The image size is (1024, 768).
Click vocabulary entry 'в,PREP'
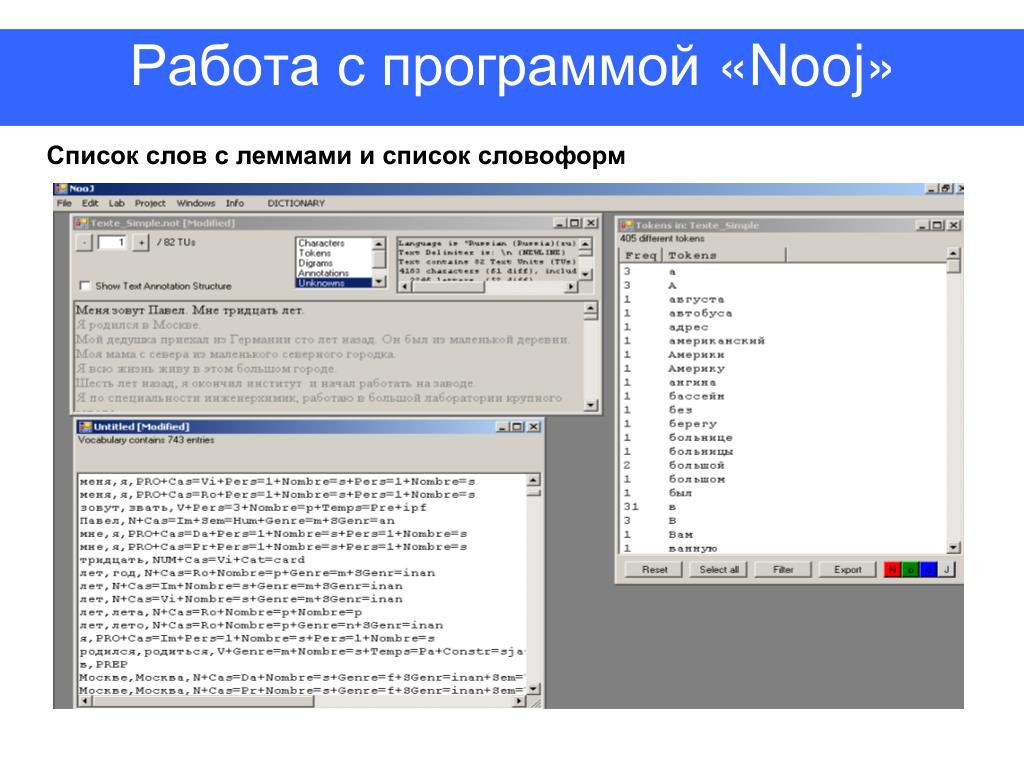coord(103,664)
